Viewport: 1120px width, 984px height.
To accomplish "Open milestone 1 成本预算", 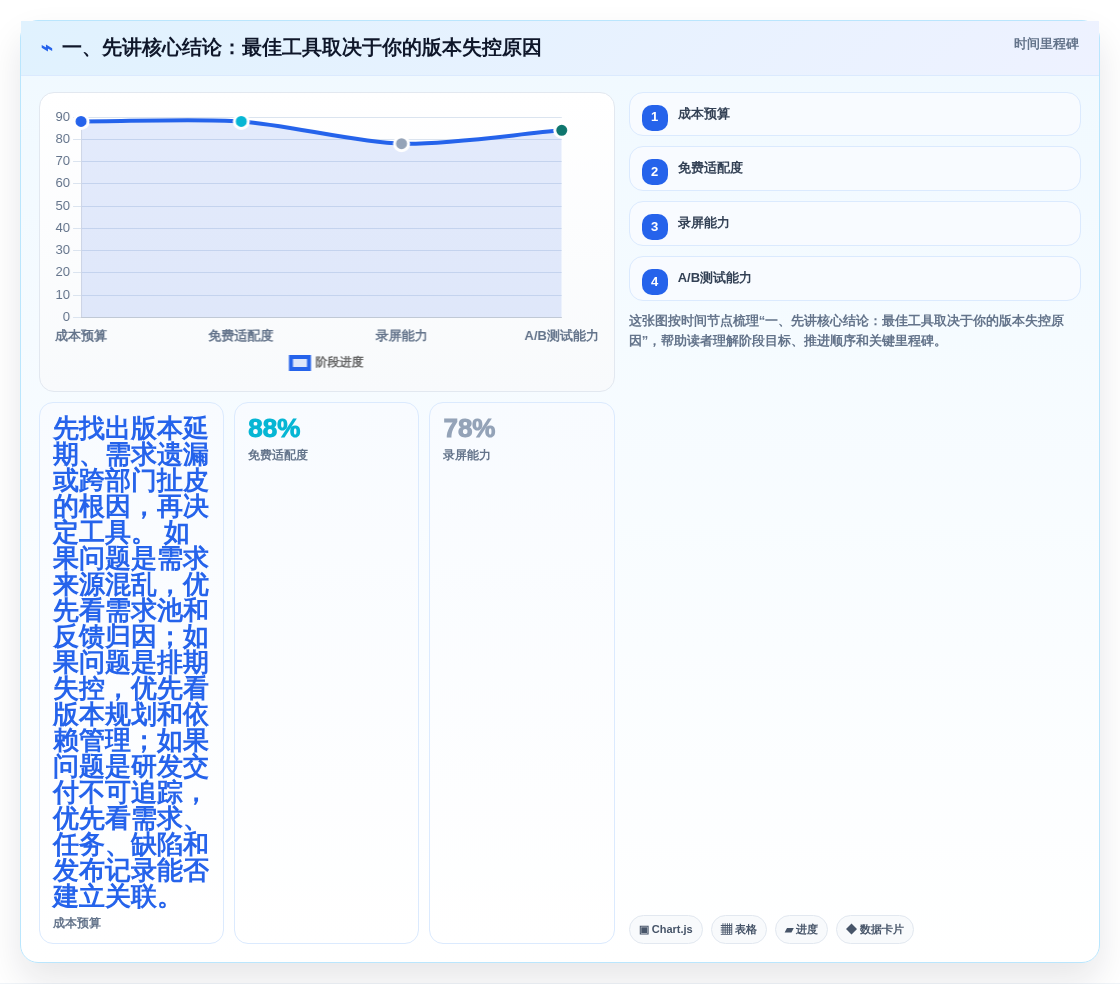I will point(854,114).
